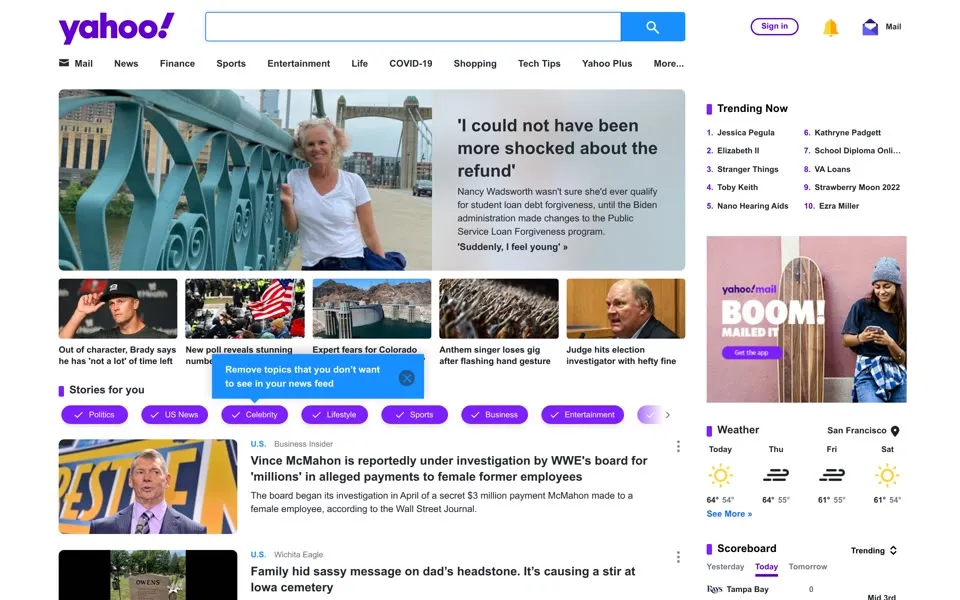Viewport: 960px width, 600px height.
Task: Toggle the Lifestyle topic chip
Action: coord(334,414)
